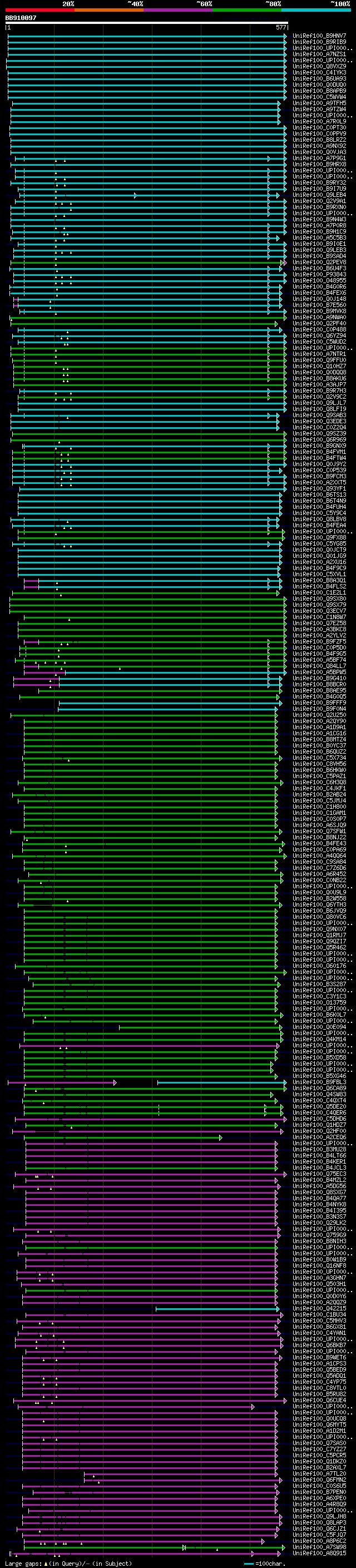Select the UniRef100_B8MTZ4 label
This screenshot has height=1568, width=356.
click(x=319, y=739)
